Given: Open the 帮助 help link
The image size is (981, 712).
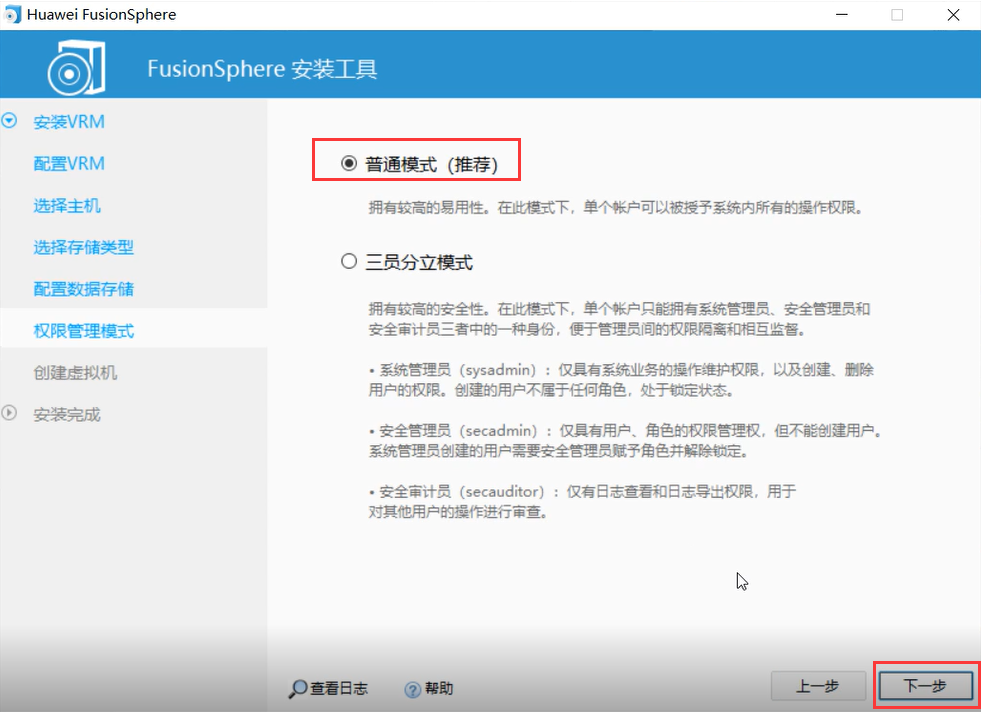Looking at the screenshot, I should click(439, 688).
